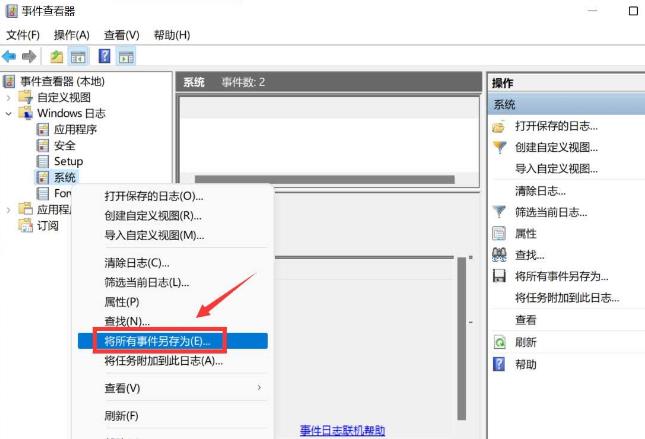645x439 pixels.
Task: Click 打开保存的日志... in actions pane
Action: click(556, 126)
